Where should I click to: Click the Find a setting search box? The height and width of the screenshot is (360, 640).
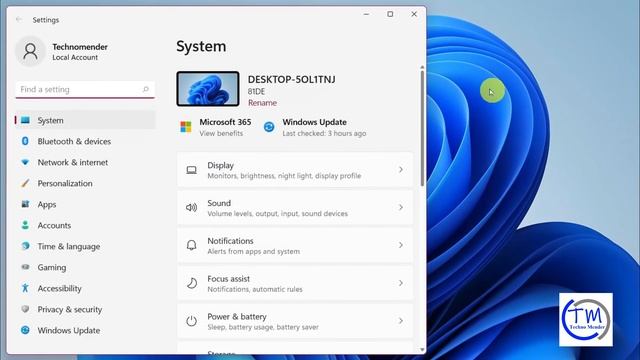[x=85, y=89]
